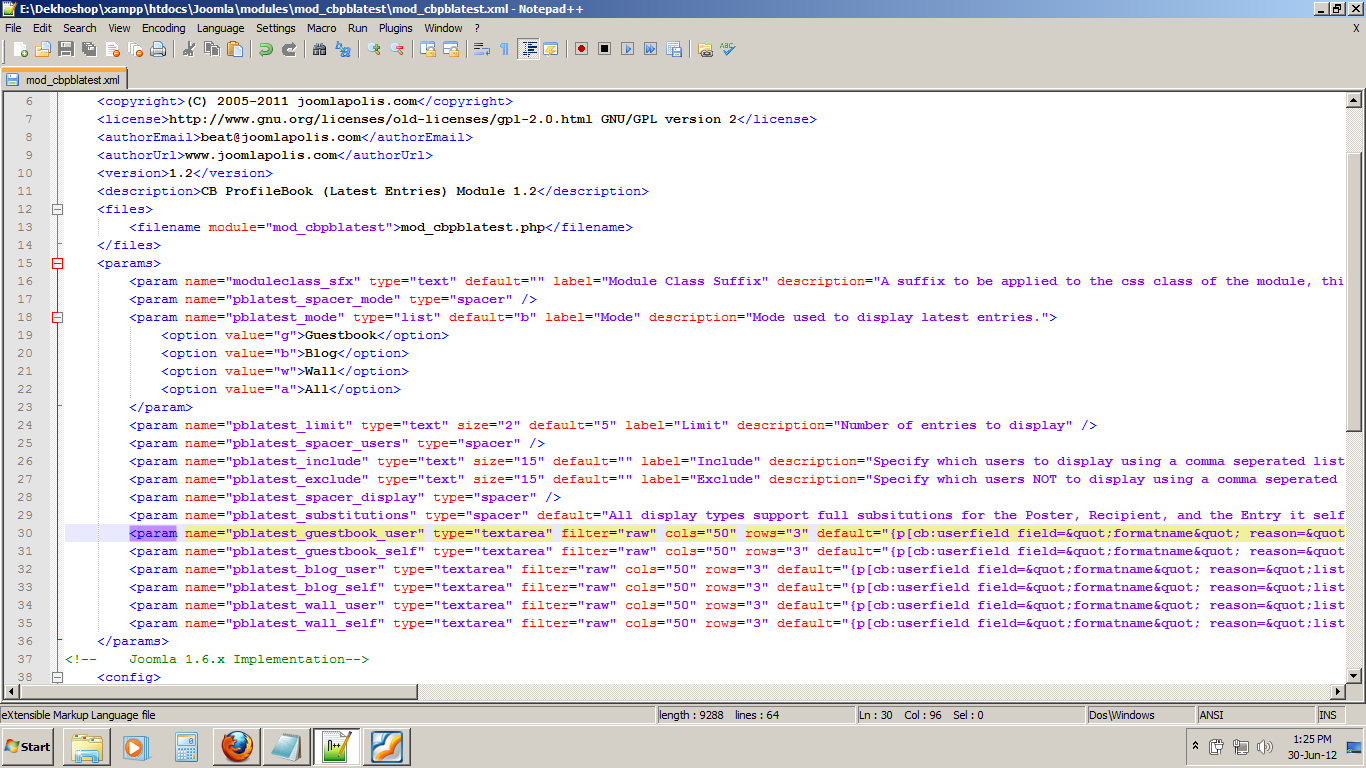Open the Plugins menu
1366x768 pixels.
[x=395, y=28]
